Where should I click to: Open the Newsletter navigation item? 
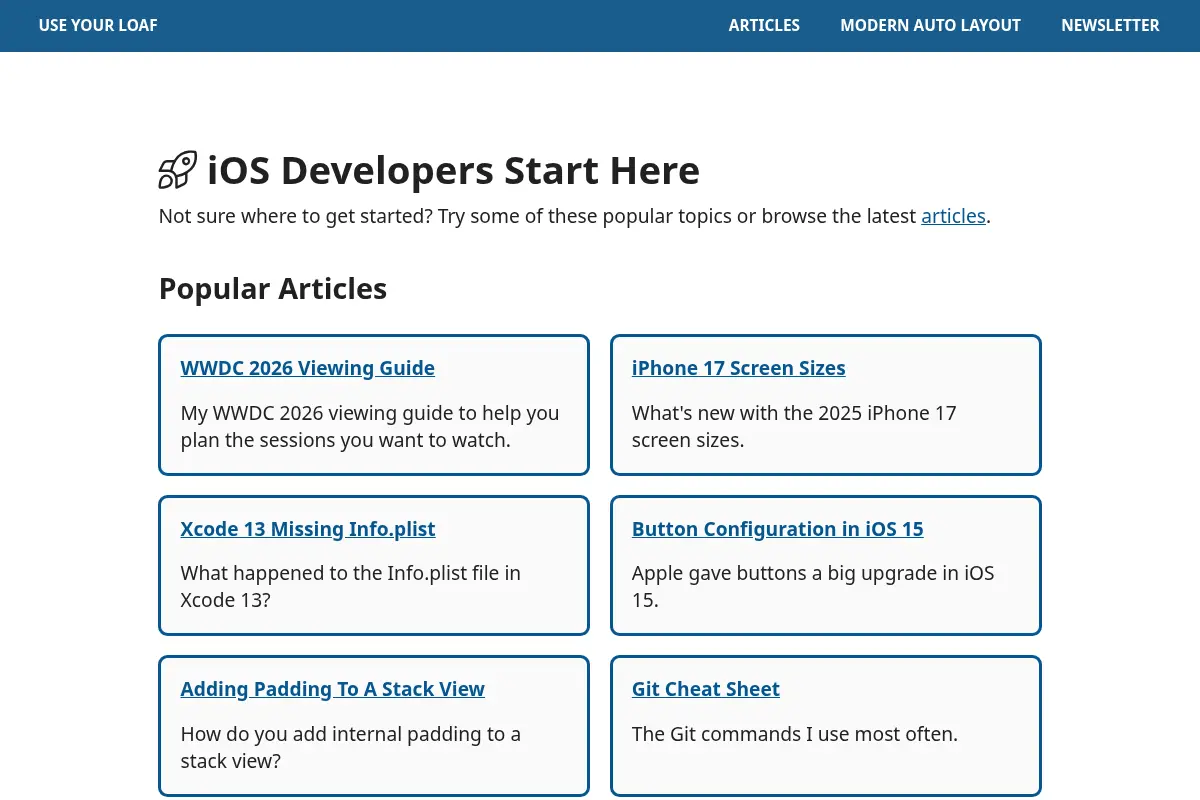click(1110, 25)
